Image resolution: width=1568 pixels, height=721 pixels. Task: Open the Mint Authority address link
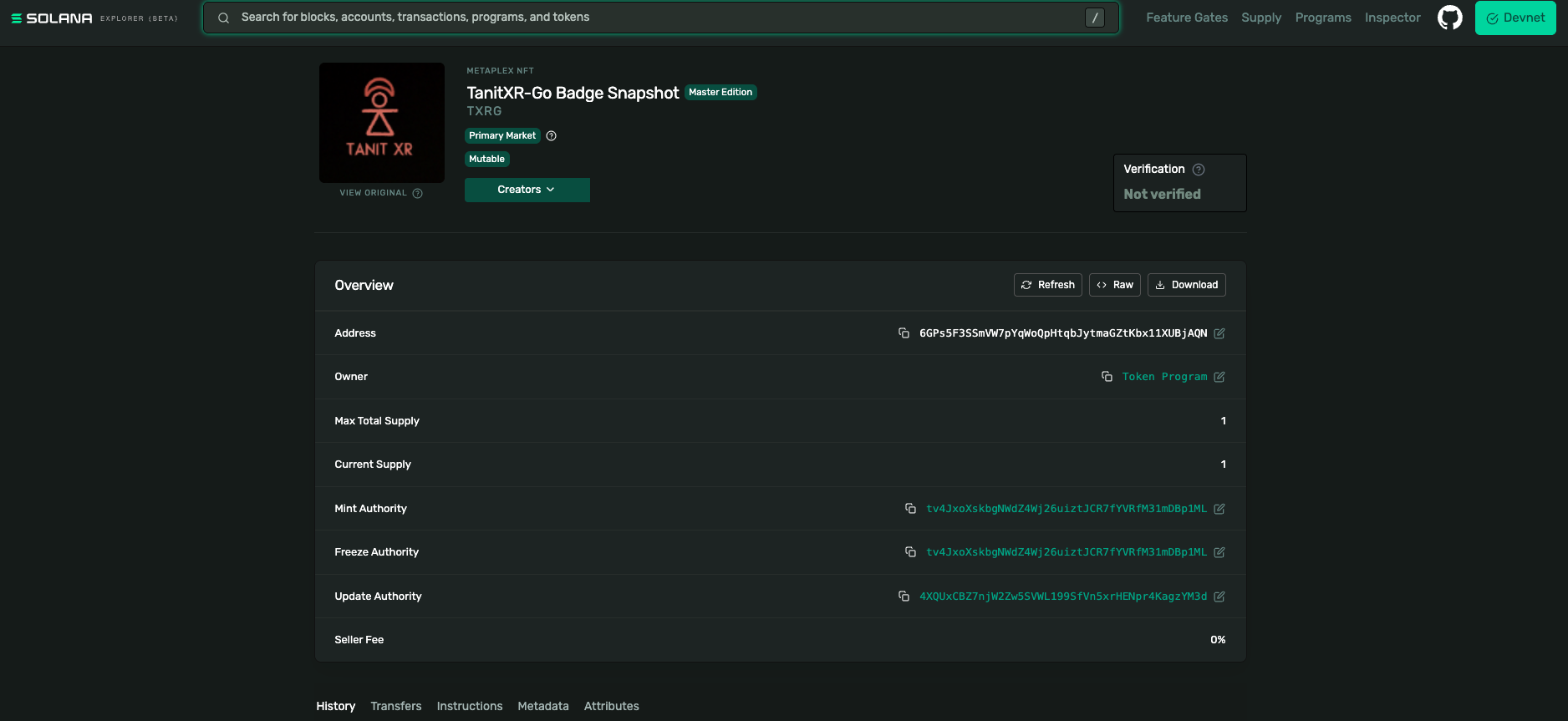click(x=1067, y=509)
